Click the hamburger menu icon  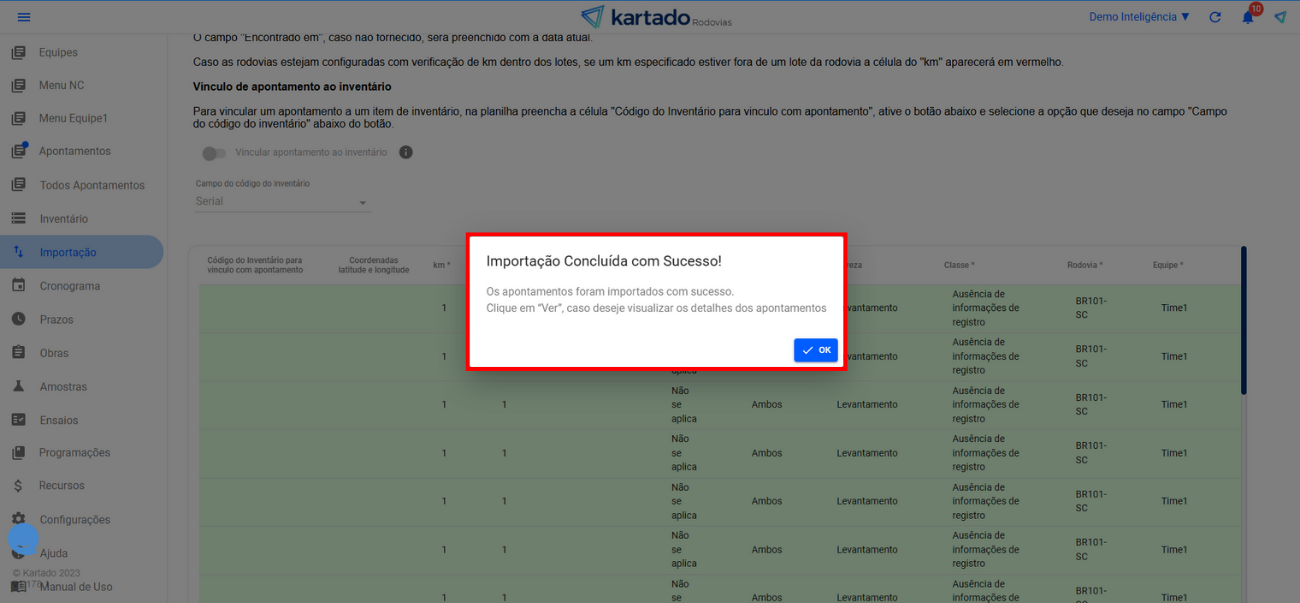[x=24, y=17]
